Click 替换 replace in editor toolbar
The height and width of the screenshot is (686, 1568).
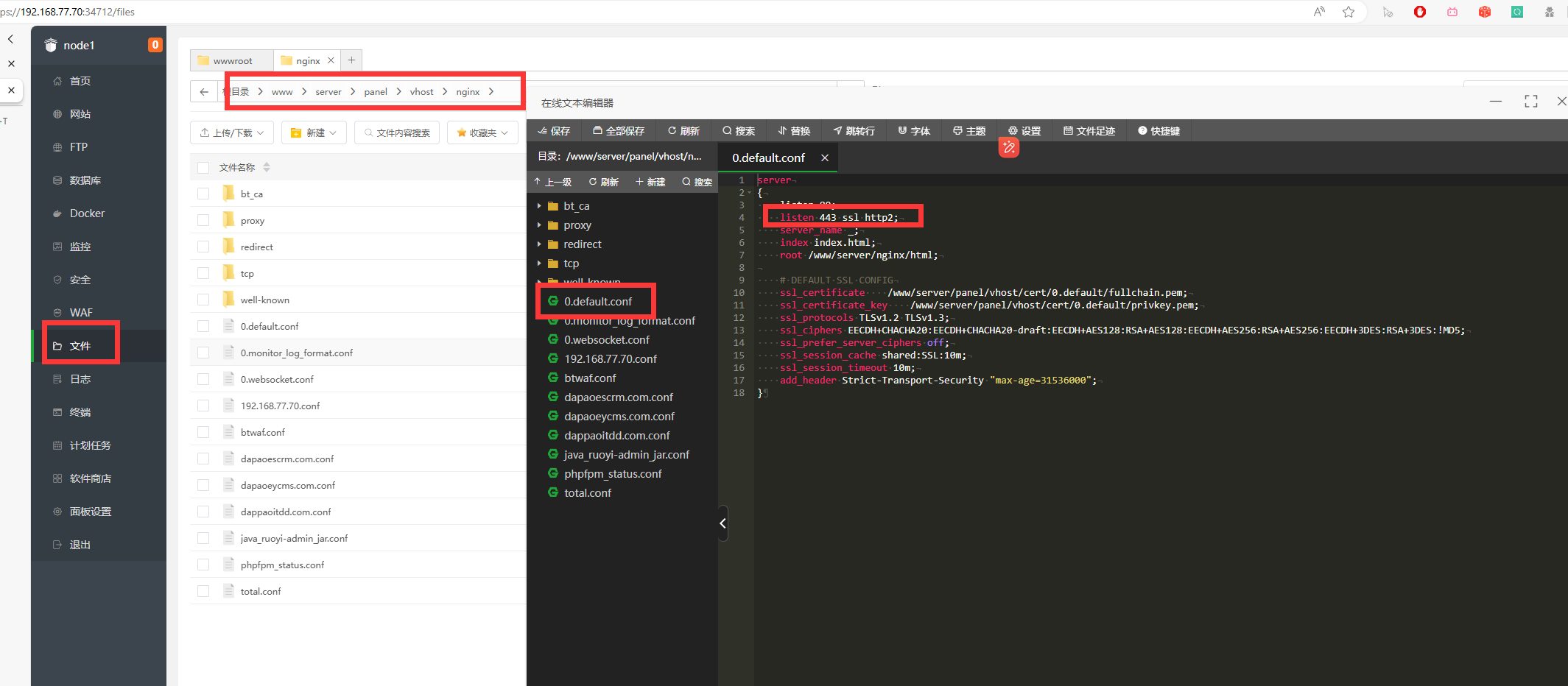tap(794, 131)
